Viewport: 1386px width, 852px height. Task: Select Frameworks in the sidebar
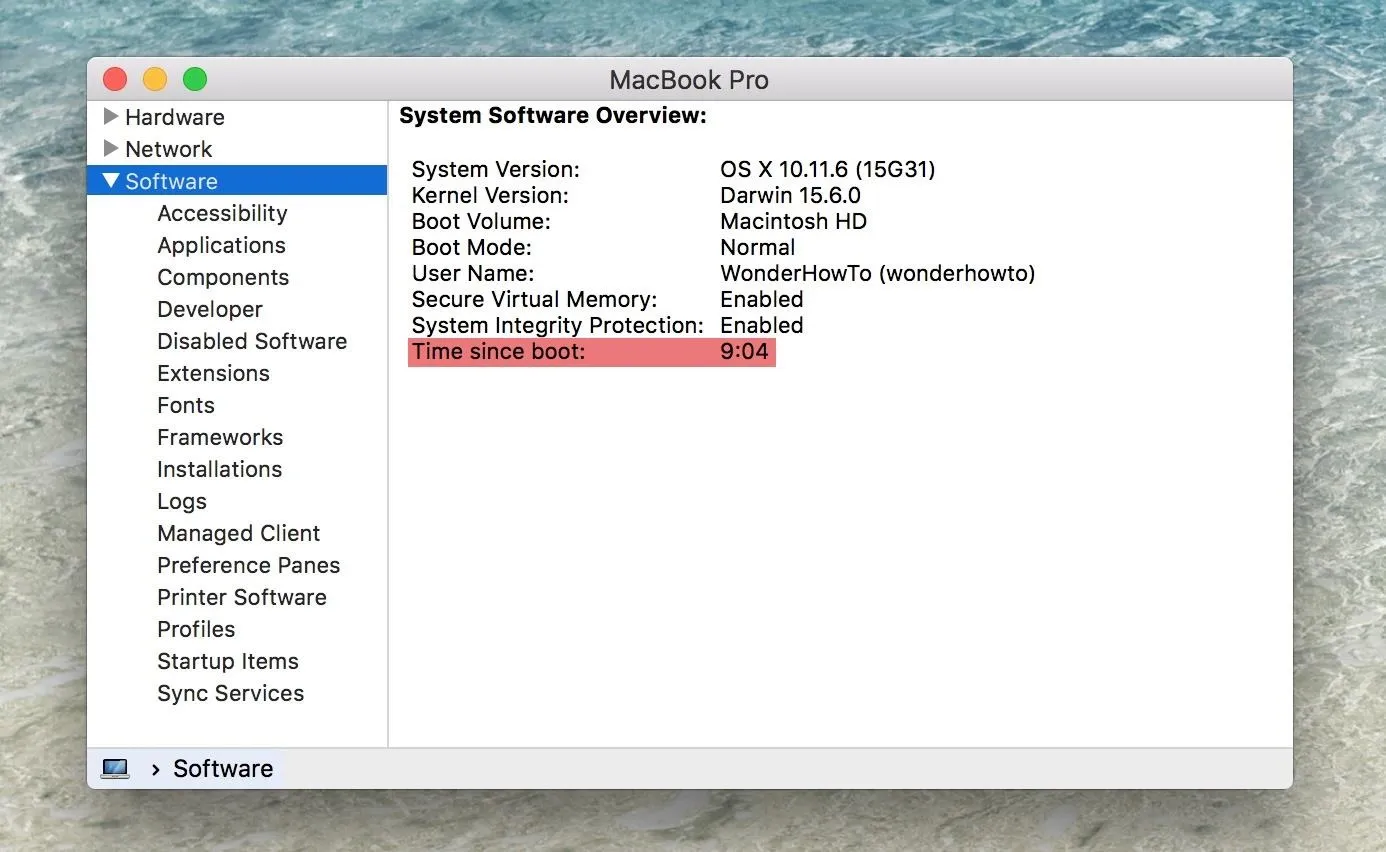(220, 437)
